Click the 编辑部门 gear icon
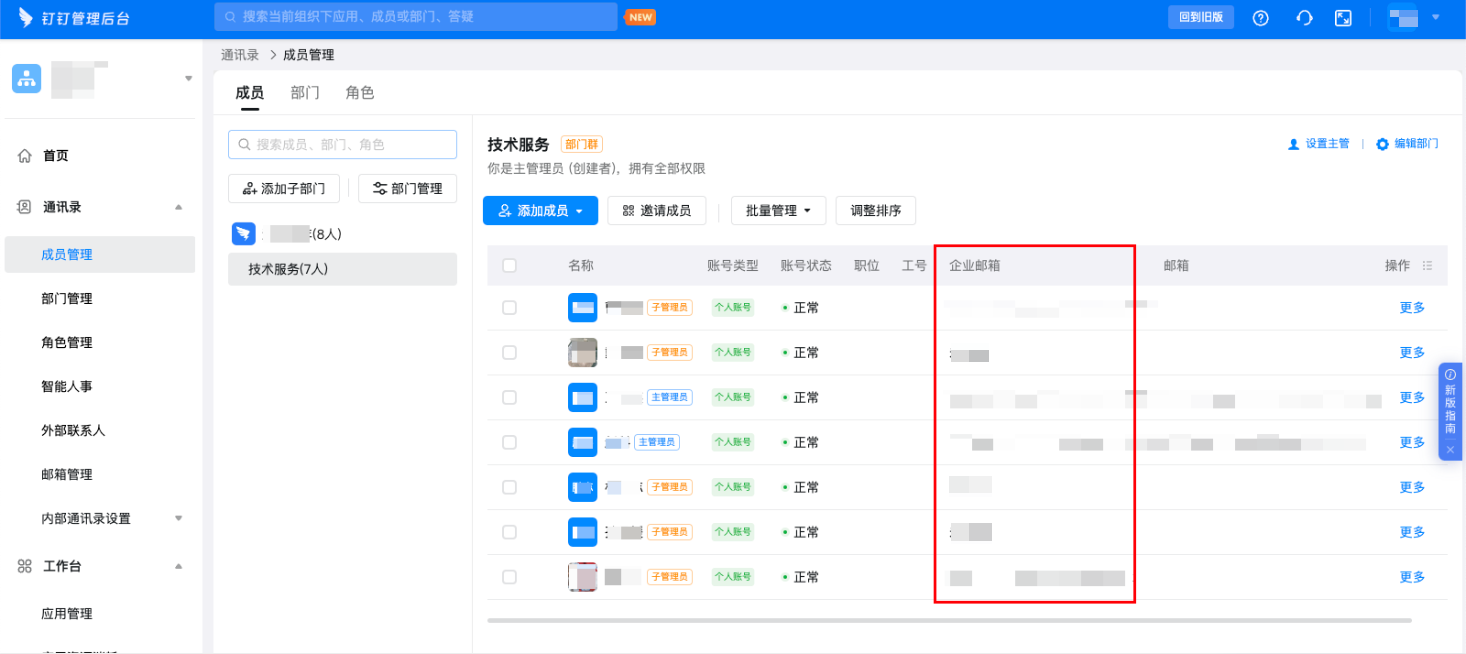Viewport: 1466px width, 654px height. tap(1382, 144)
